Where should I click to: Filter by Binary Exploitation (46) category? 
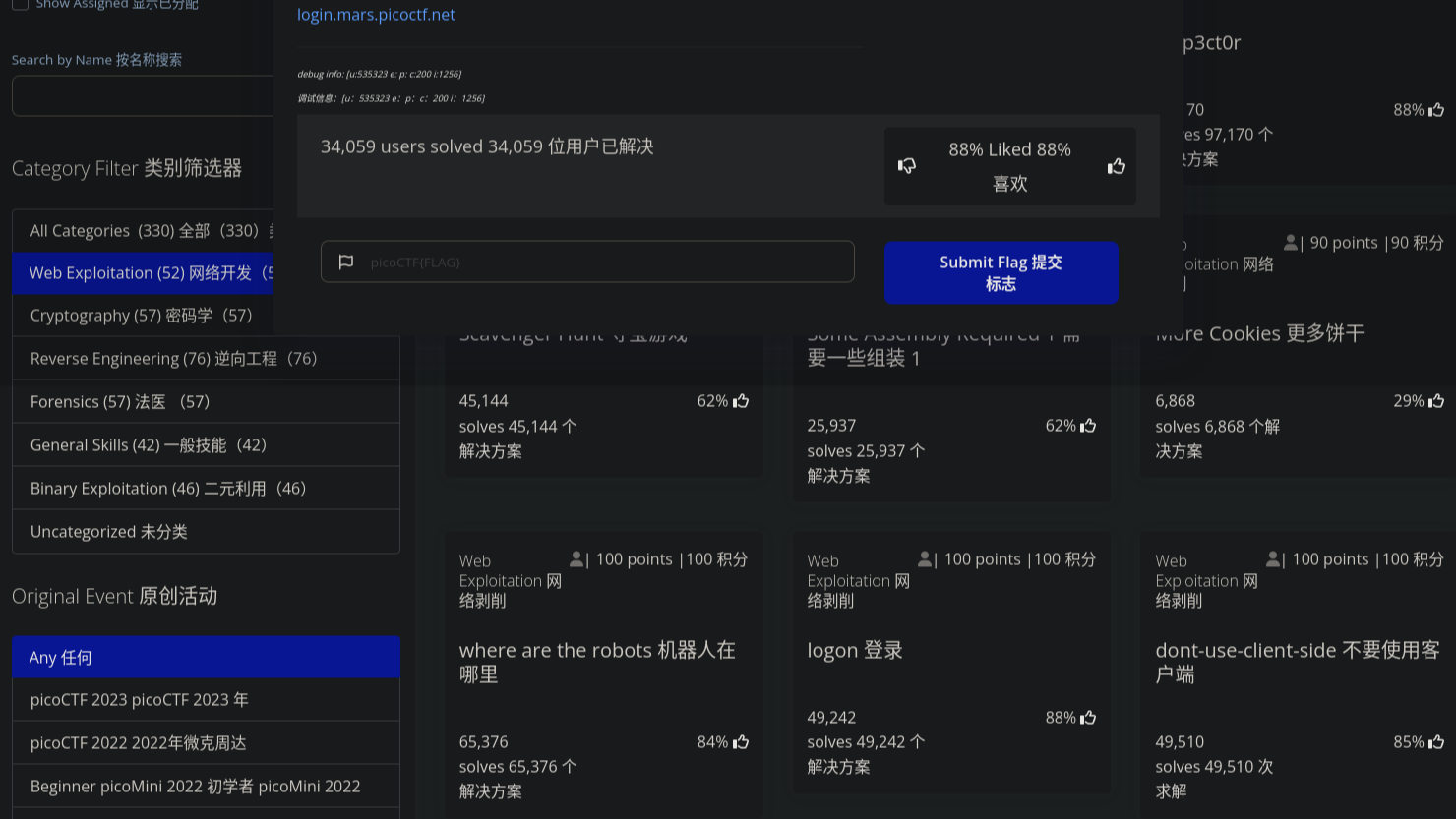206,488
